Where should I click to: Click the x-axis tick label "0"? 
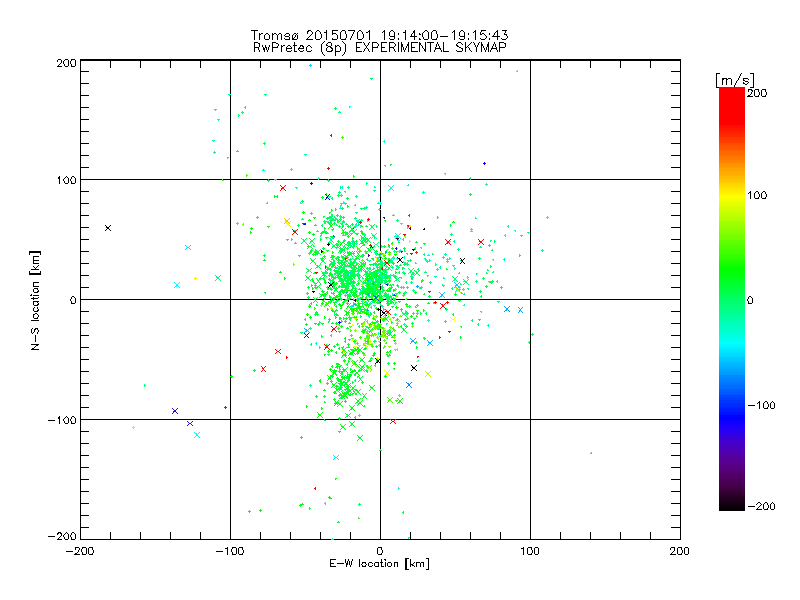(x=380, y=551)
